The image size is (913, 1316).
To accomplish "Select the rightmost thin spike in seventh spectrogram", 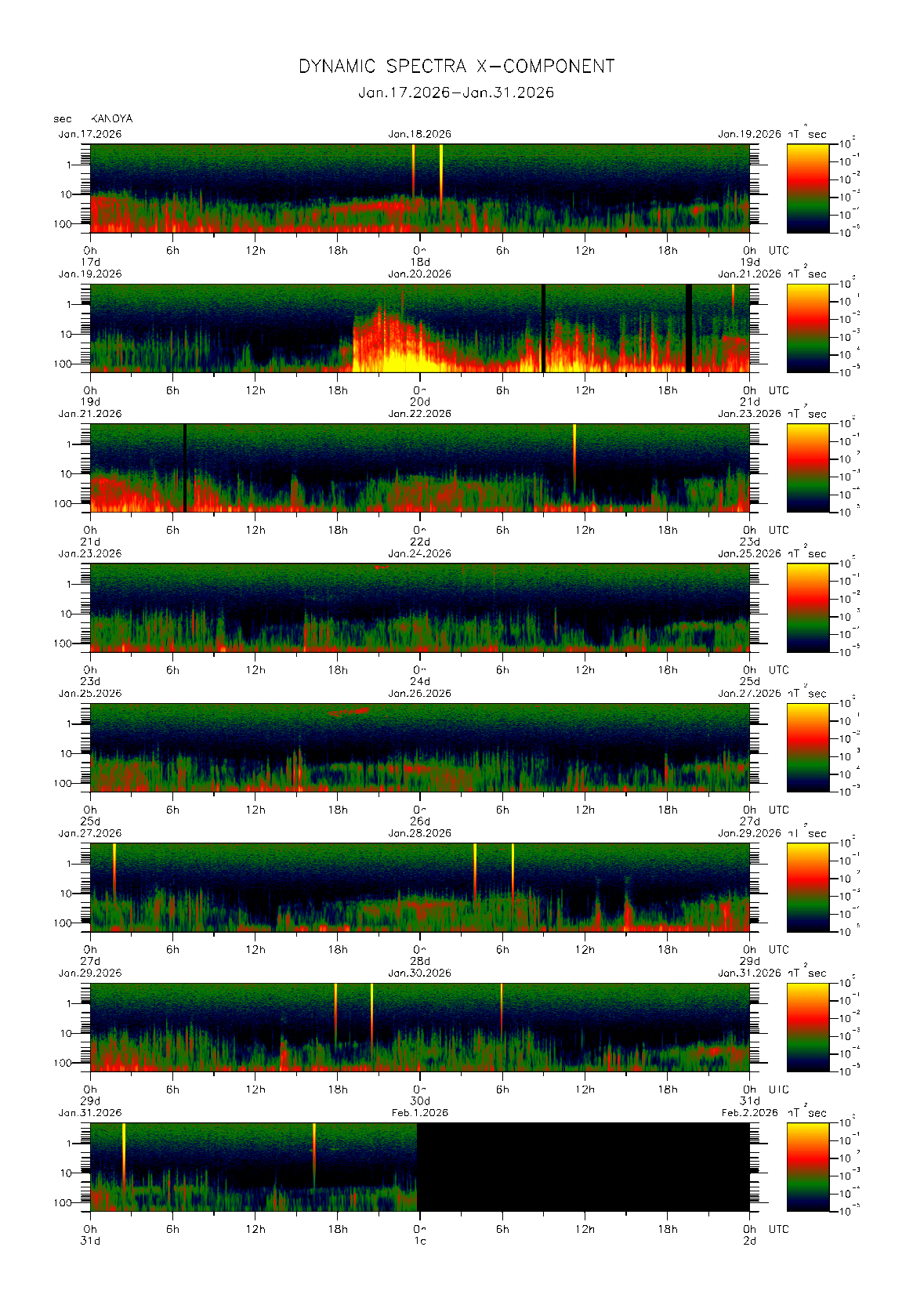I will coord(502,1007).
